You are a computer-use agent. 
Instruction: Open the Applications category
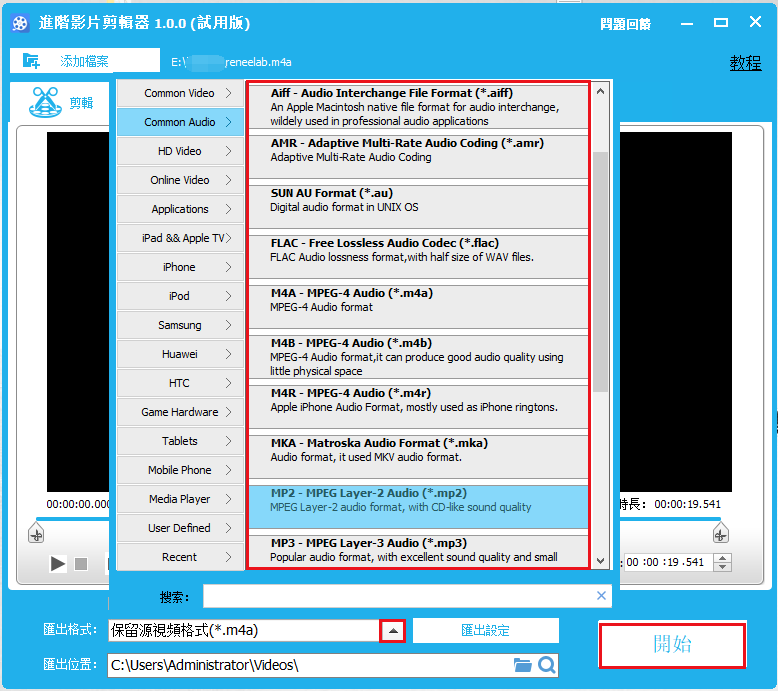pos(181,209)
